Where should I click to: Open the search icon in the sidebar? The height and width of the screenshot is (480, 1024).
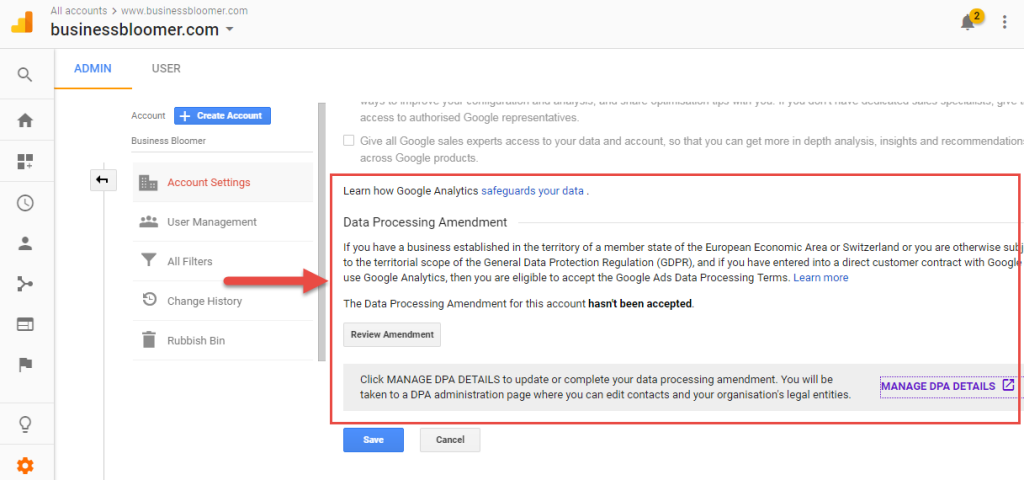pyautogui.click(x=25, y=74)
